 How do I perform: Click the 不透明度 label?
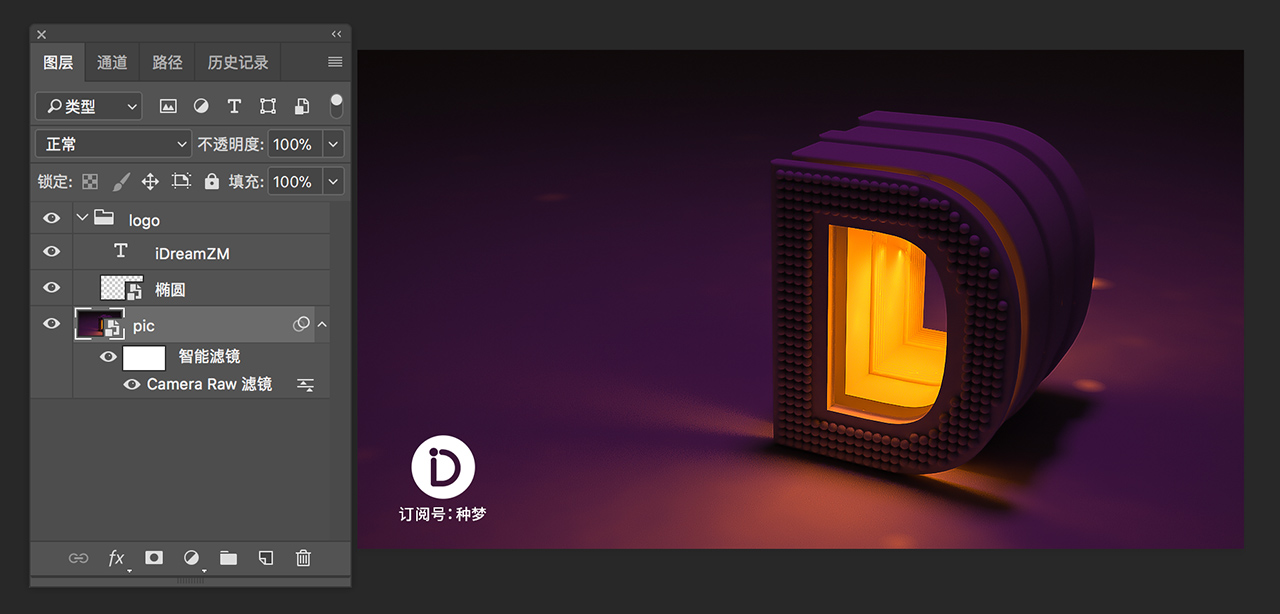(x=230, y=144)
